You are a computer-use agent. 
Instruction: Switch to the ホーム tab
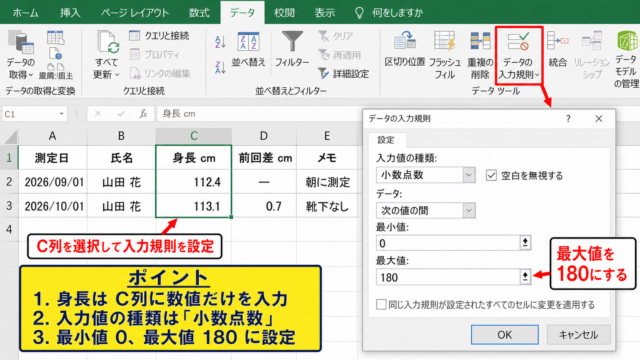pyautogui.click(x=26, y=13)
